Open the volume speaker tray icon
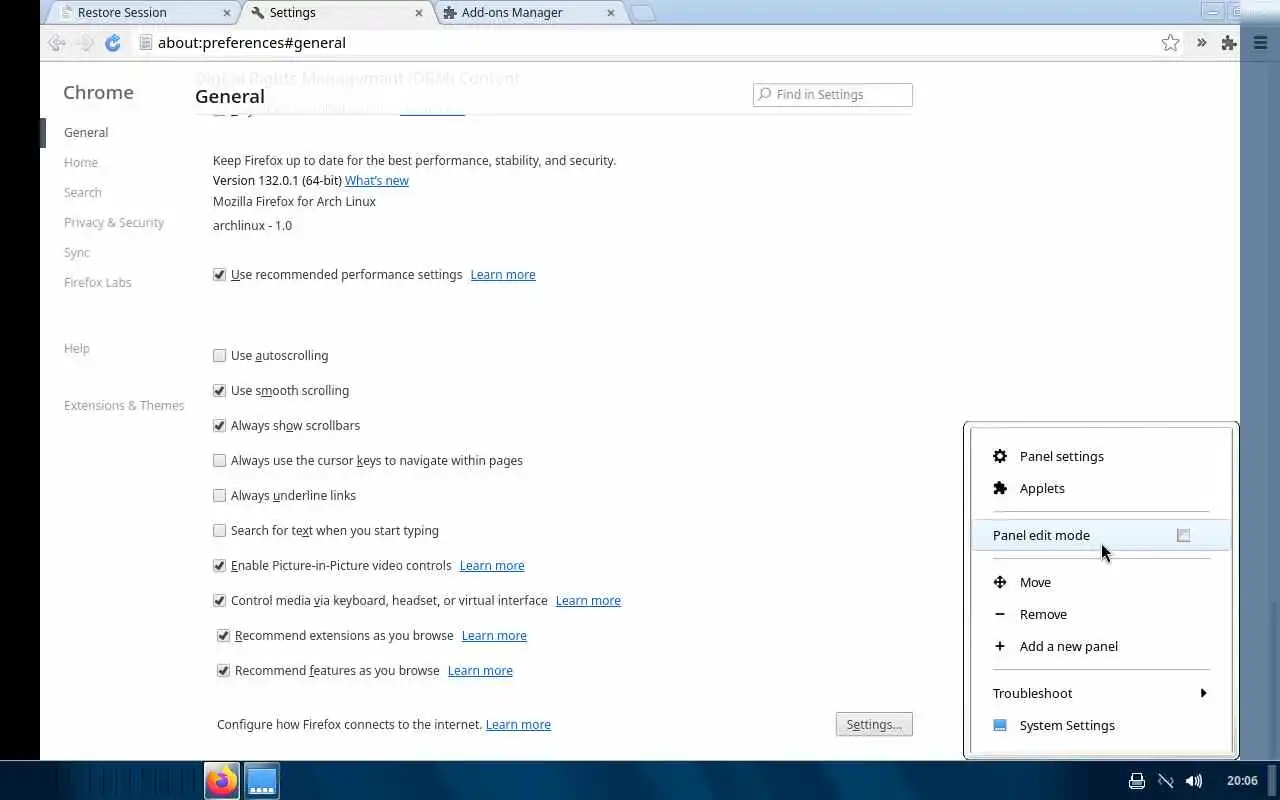The height and width of the screenshot is (800, 1280). click(x=1193, y=781)
